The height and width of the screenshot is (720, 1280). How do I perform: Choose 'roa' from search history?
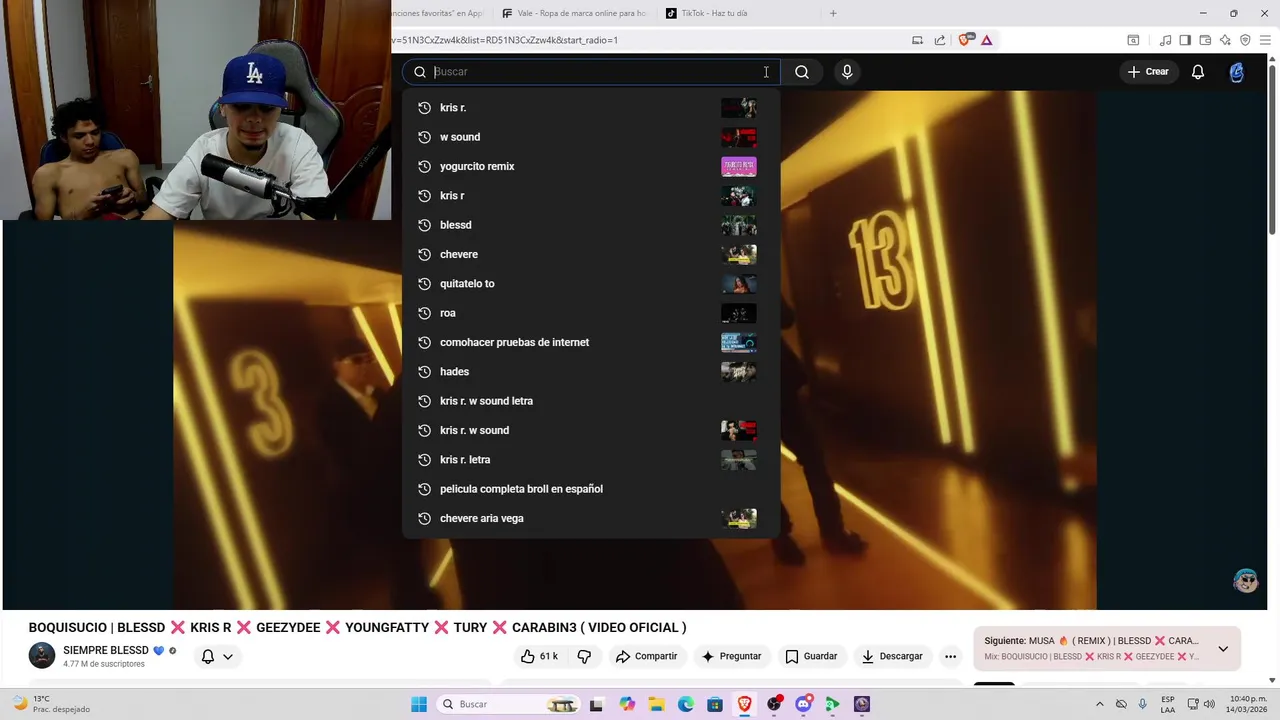tap(590, 313)
